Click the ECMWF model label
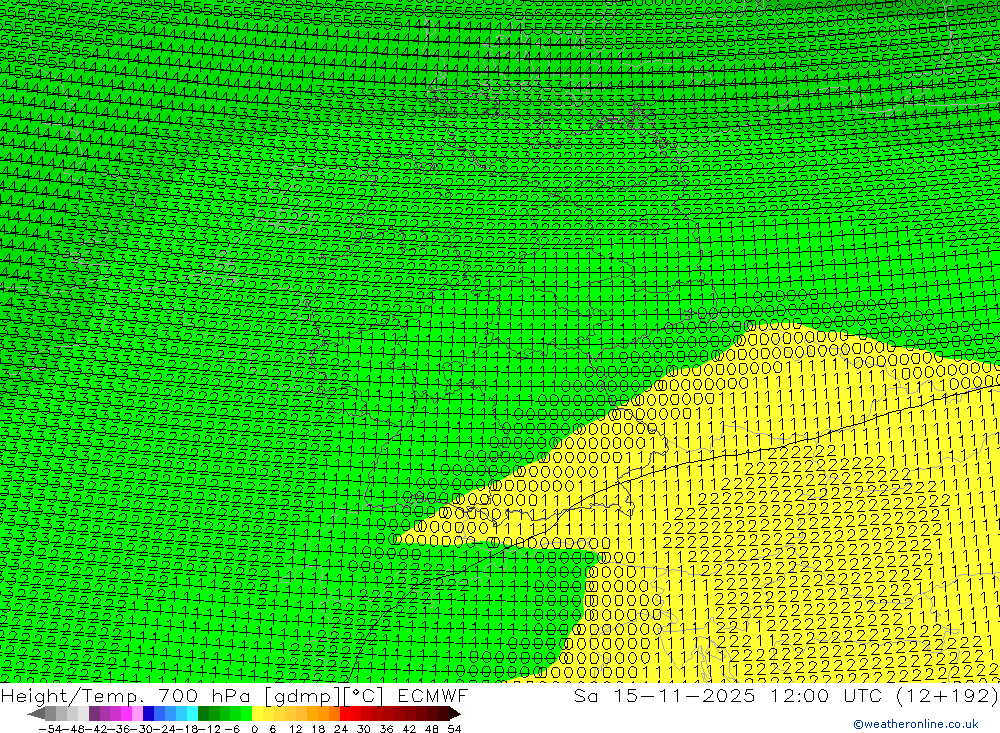1000x733 pixels. click(432, 696)
